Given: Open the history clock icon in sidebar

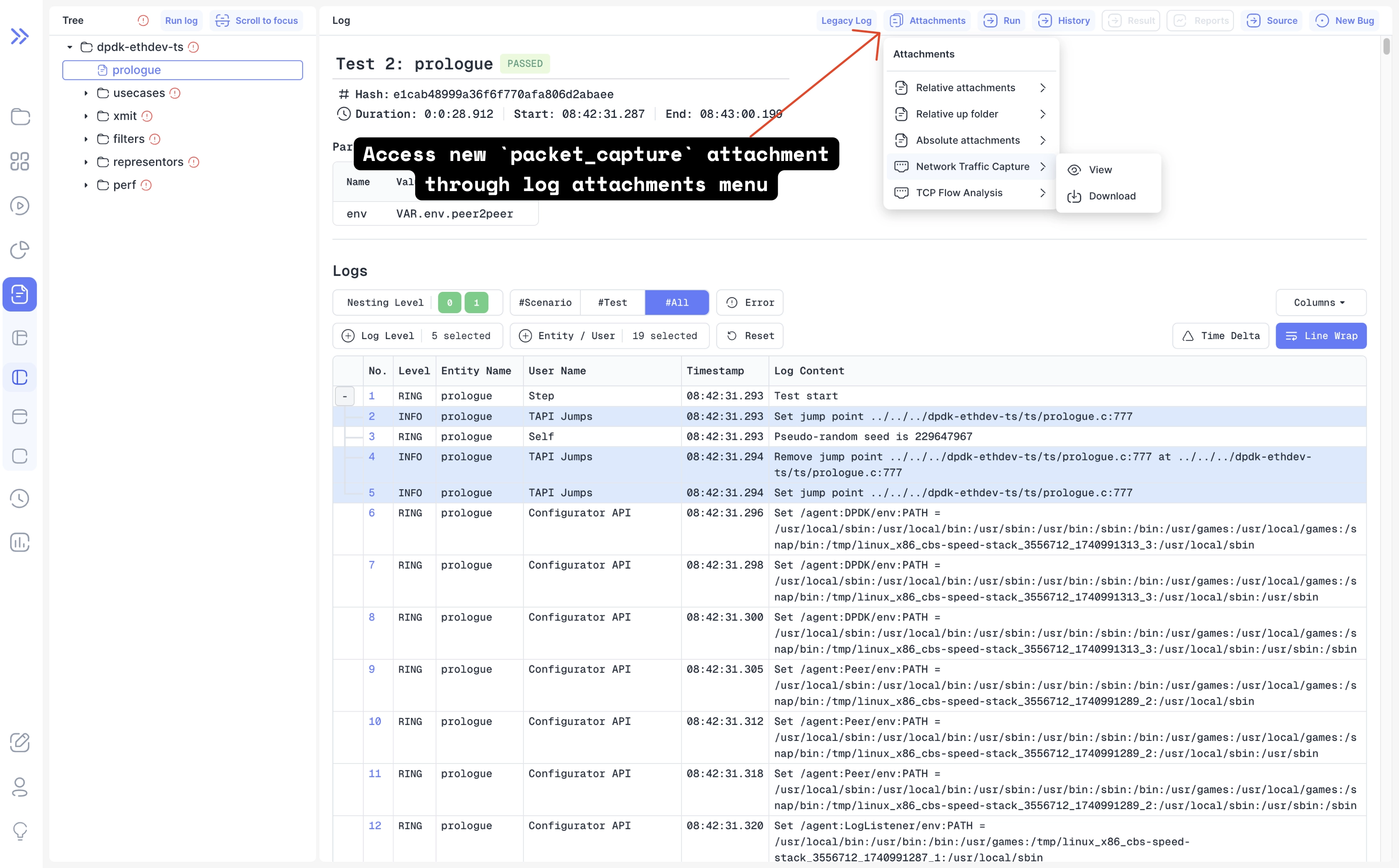Looking at the screenshot, I should coord(20,498).
